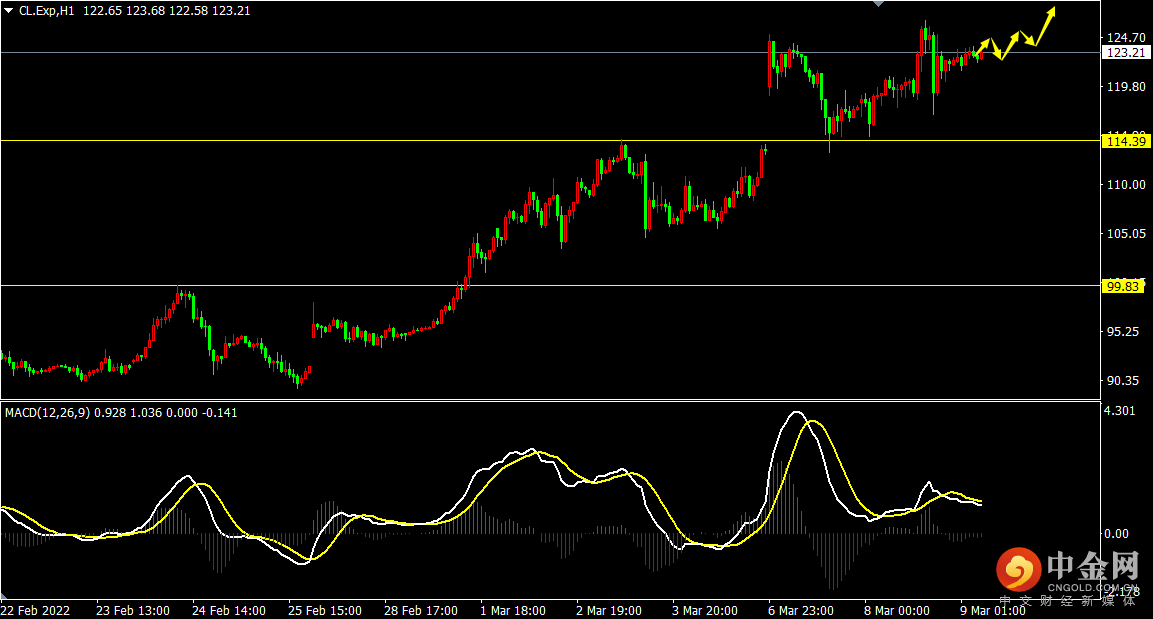
Task: Click the OHLC values 122.65 123.68 122.58 123.21
Action: [166, 11]
